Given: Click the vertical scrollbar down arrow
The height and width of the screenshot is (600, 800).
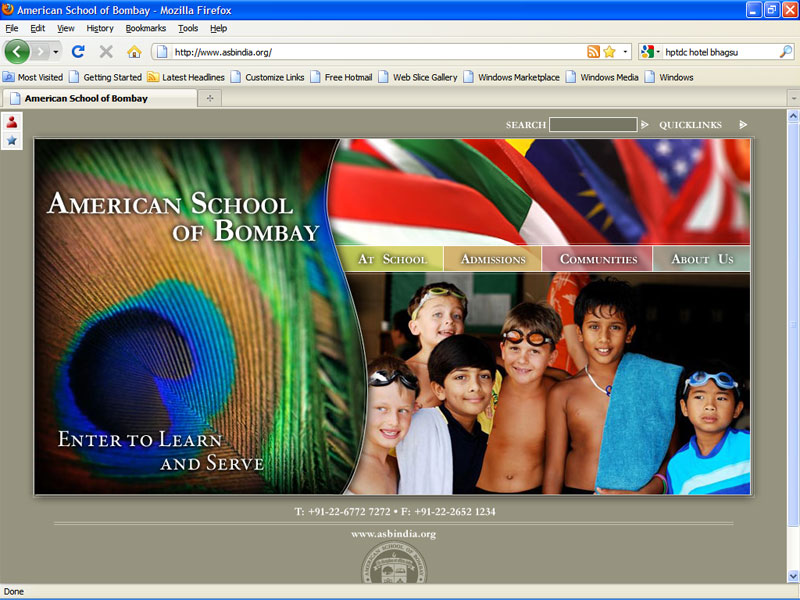Looking at the screenshot, I should [x=793, y=576].
